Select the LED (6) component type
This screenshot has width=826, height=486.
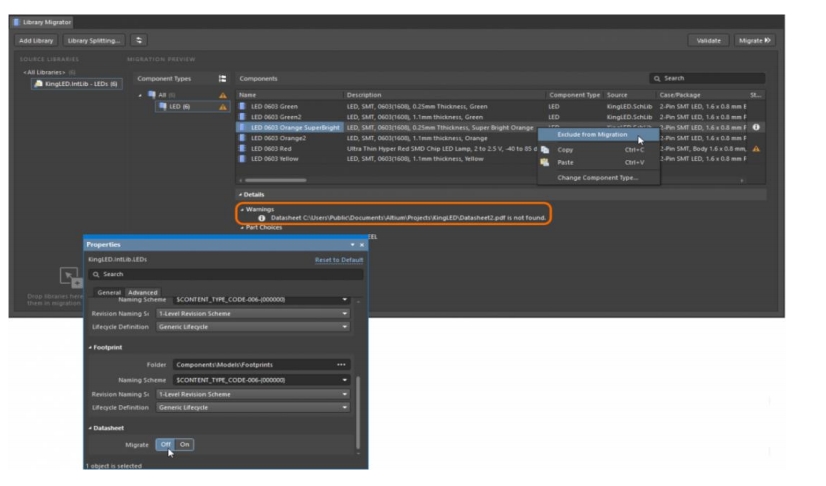tap(179, 106)
